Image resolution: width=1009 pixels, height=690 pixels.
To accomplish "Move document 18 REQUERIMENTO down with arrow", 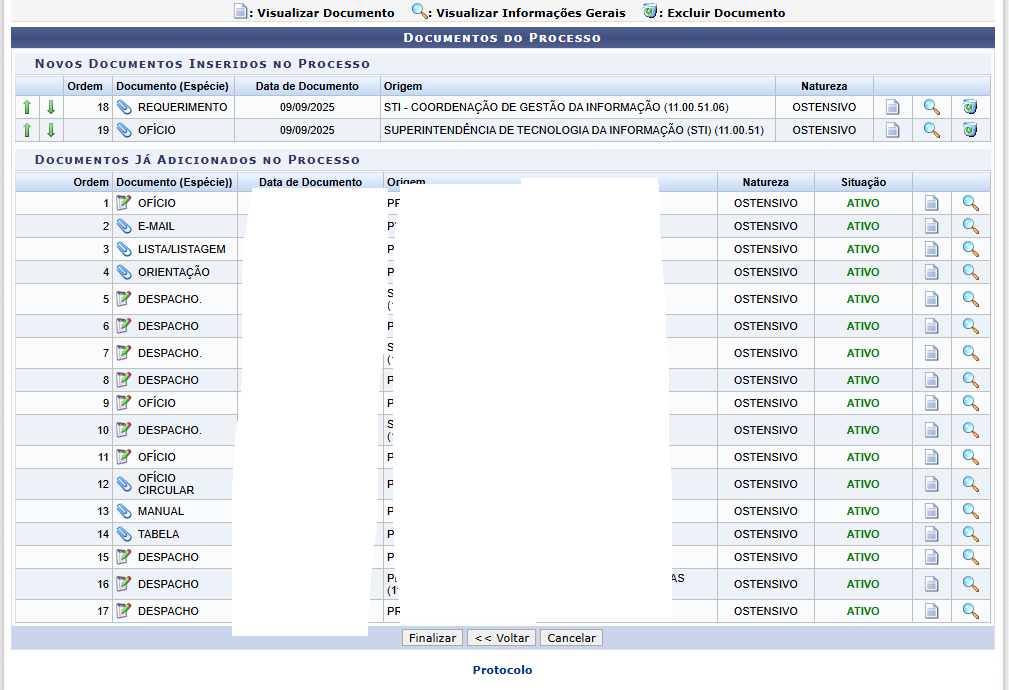I will (51, 107).
